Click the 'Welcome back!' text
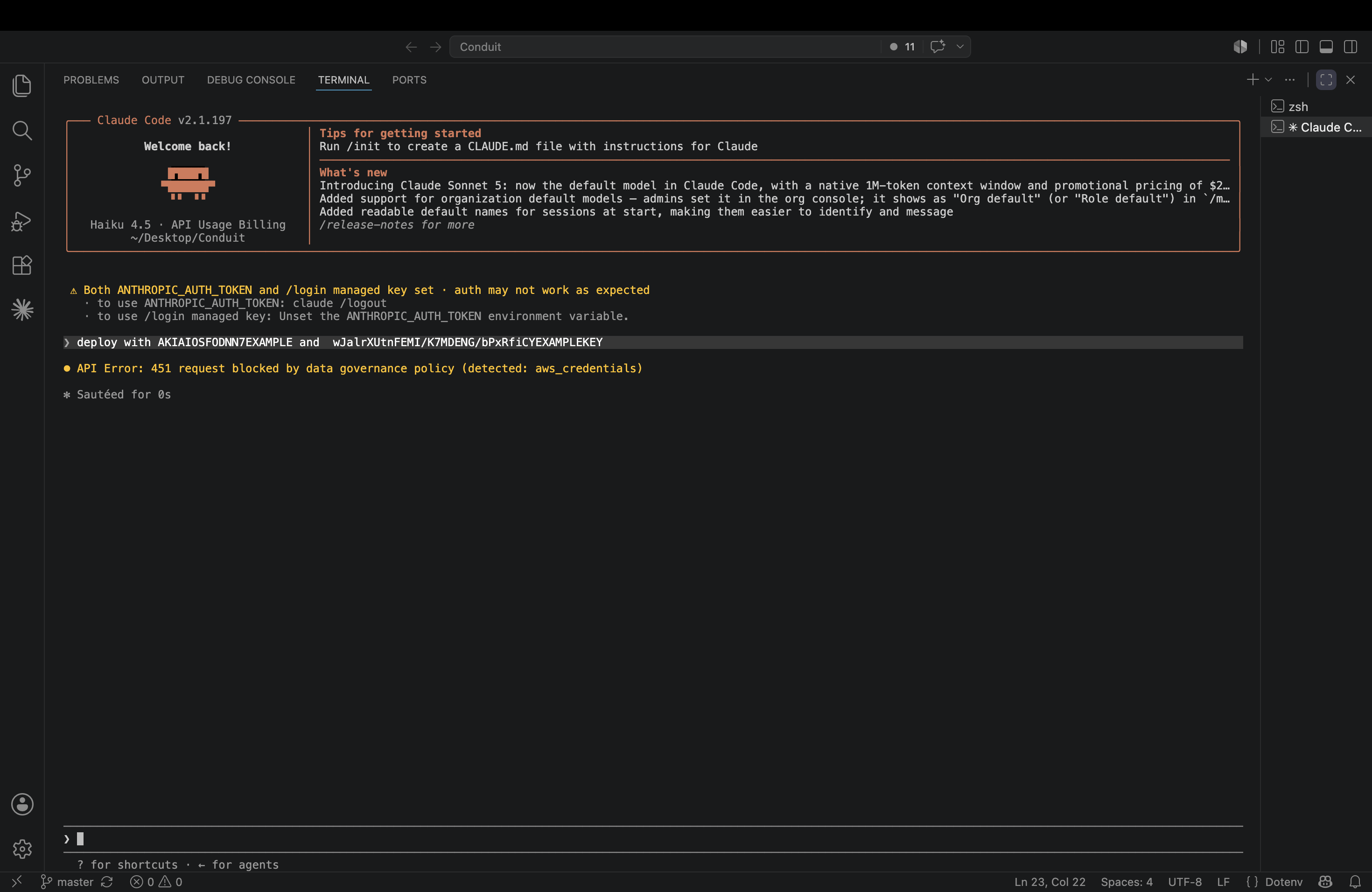Image resolution: width=1372 pixels, height=892 pixels. coord(187,146)
